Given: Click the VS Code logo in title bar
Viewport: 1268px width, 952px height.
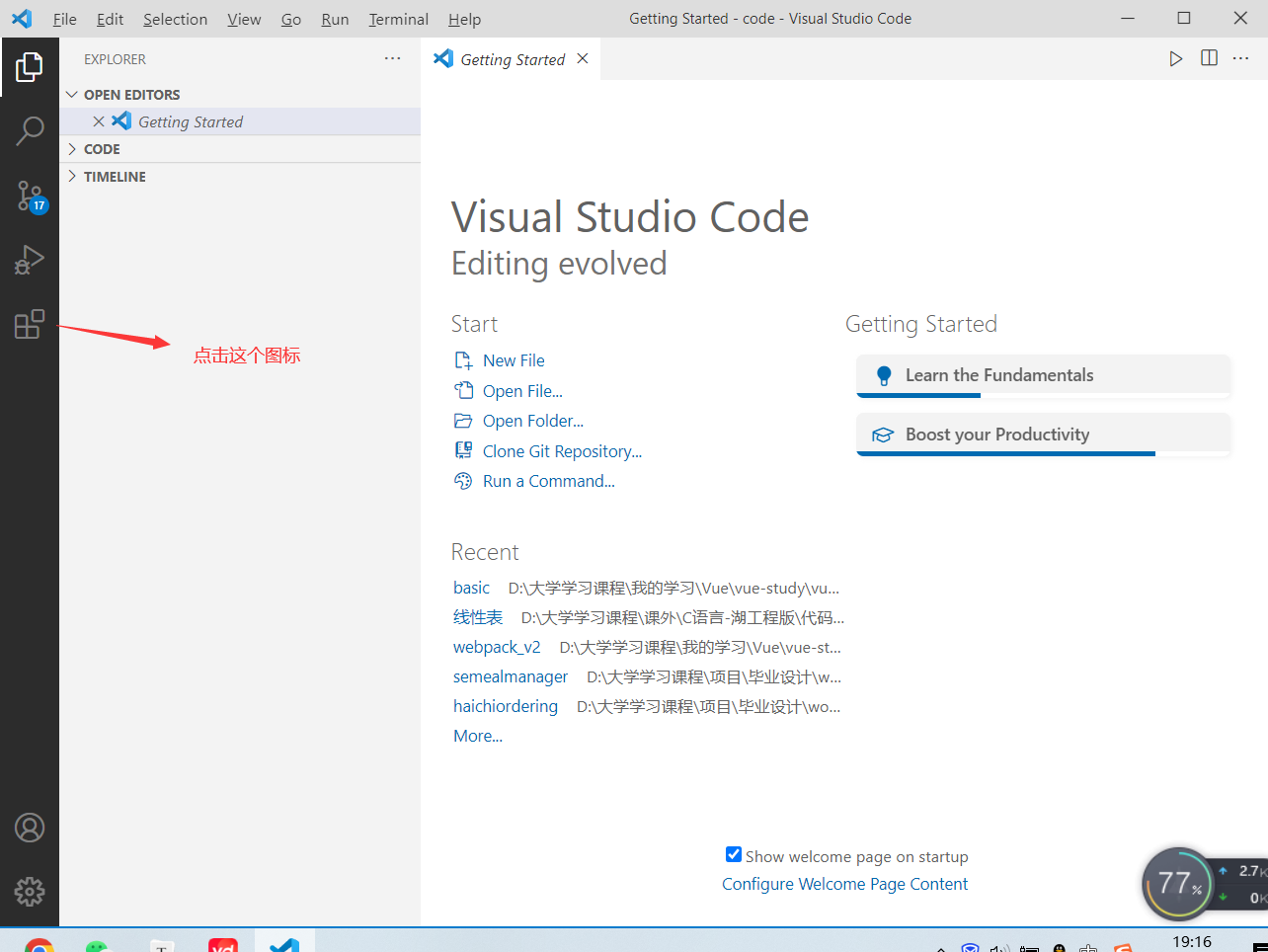Looking at the screenshot, I should coord(21,19).
